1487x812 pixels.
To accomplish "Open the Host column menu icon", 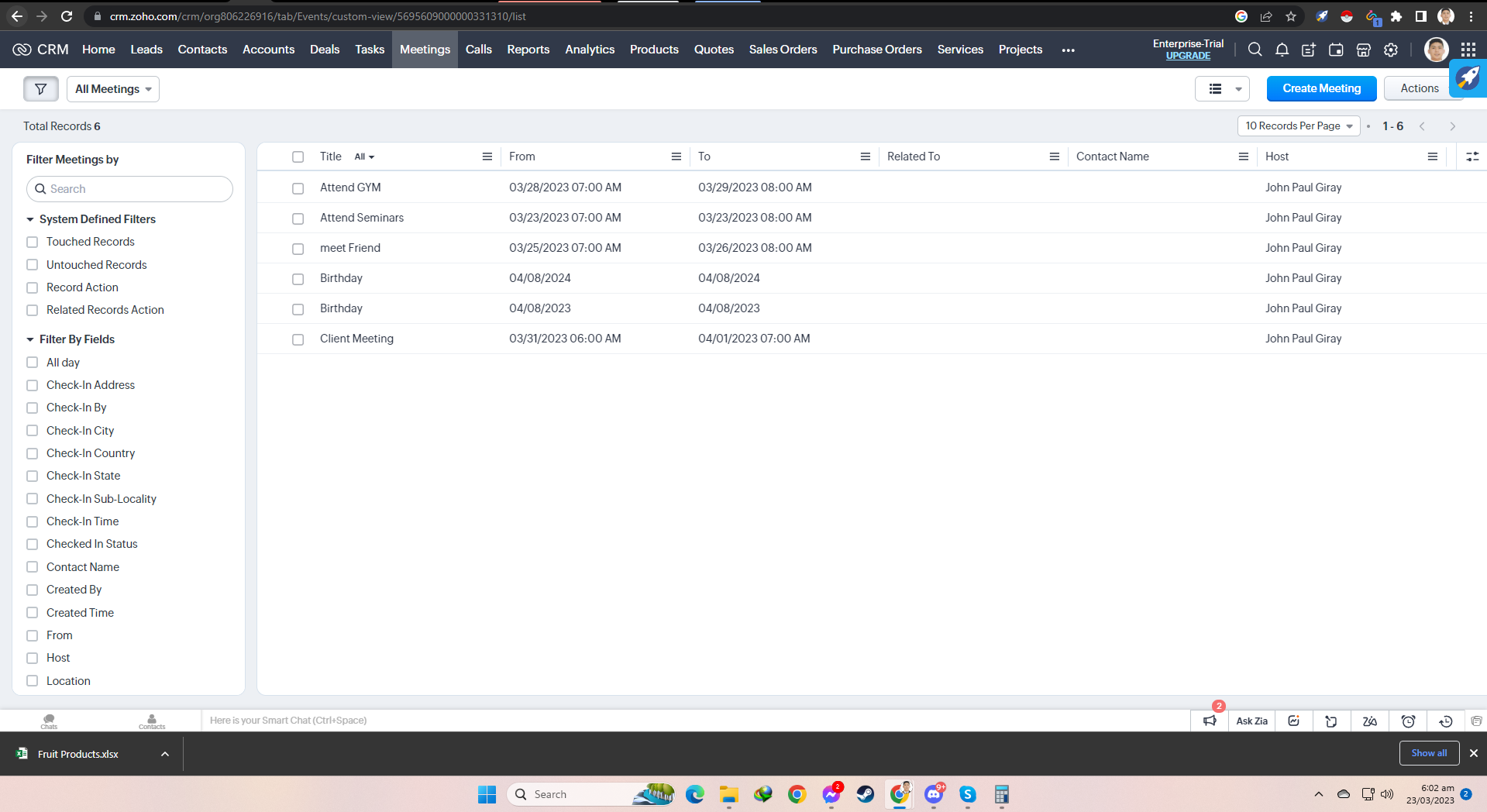I will pos(1433,157).
